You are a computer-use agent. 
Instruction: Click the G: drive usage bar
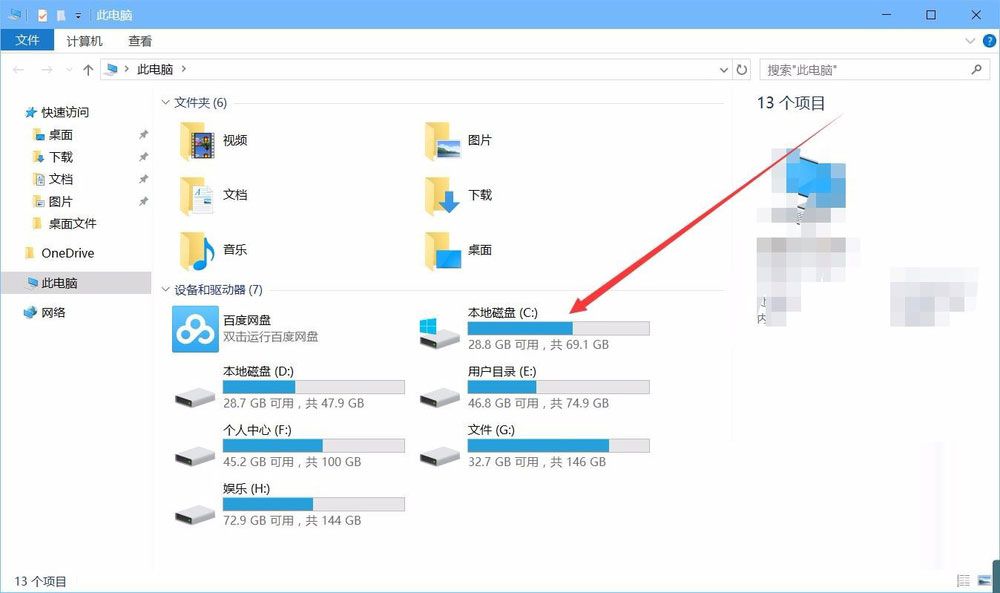pyautogui.click(x=559, y=446)
